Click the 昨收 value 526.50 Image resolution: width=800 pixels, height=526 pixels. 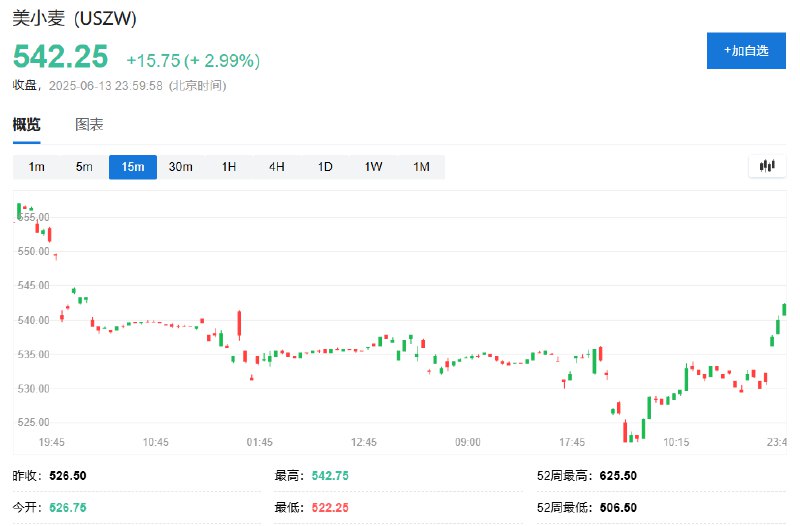click(x=68, y=475)
